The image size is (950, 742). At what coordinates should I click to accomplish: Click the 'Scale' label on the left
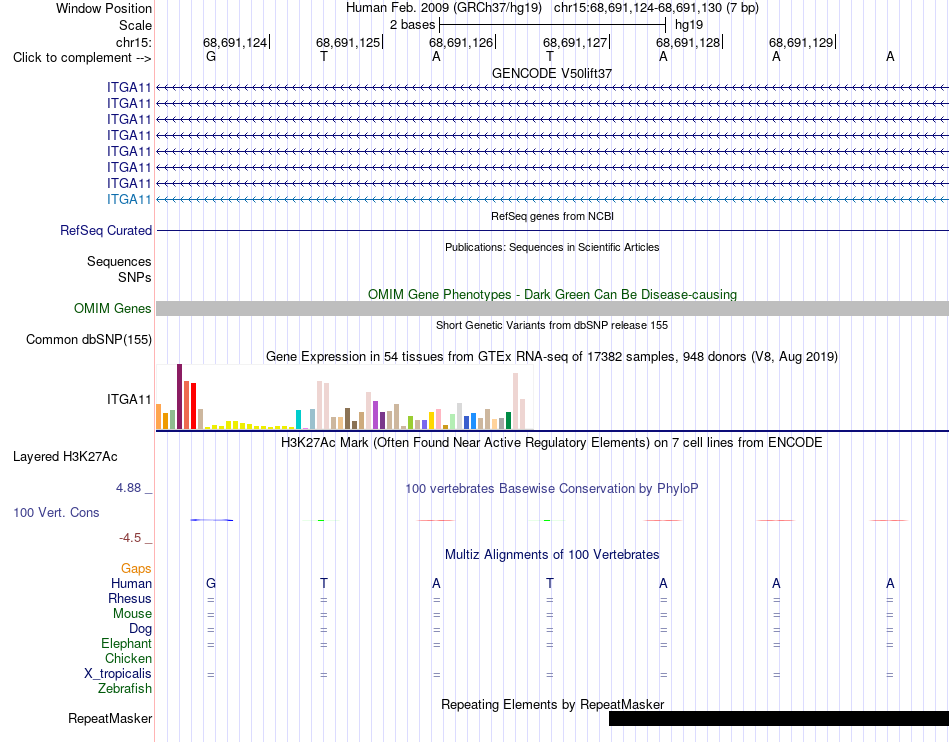click(x=135, y=25)
